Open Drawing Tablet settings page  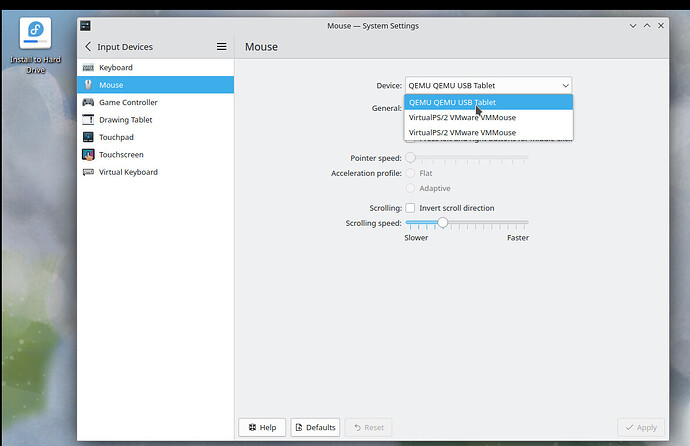(155, 120)
